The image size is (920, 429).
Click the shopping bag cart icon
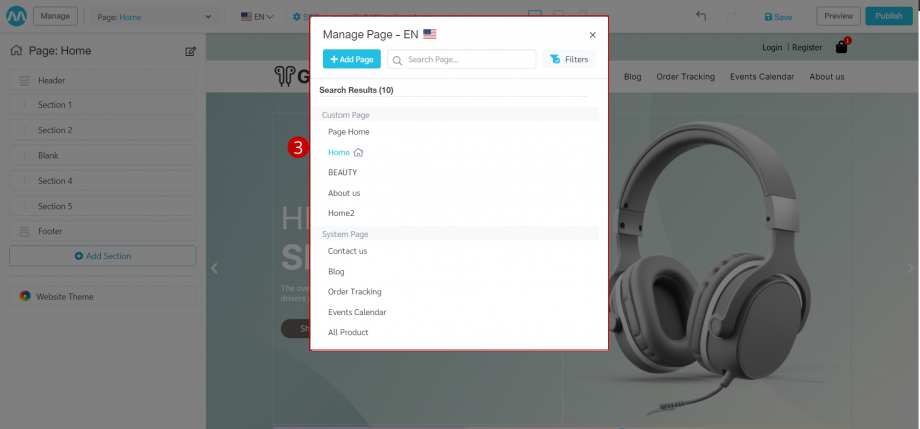click(842, 47)
